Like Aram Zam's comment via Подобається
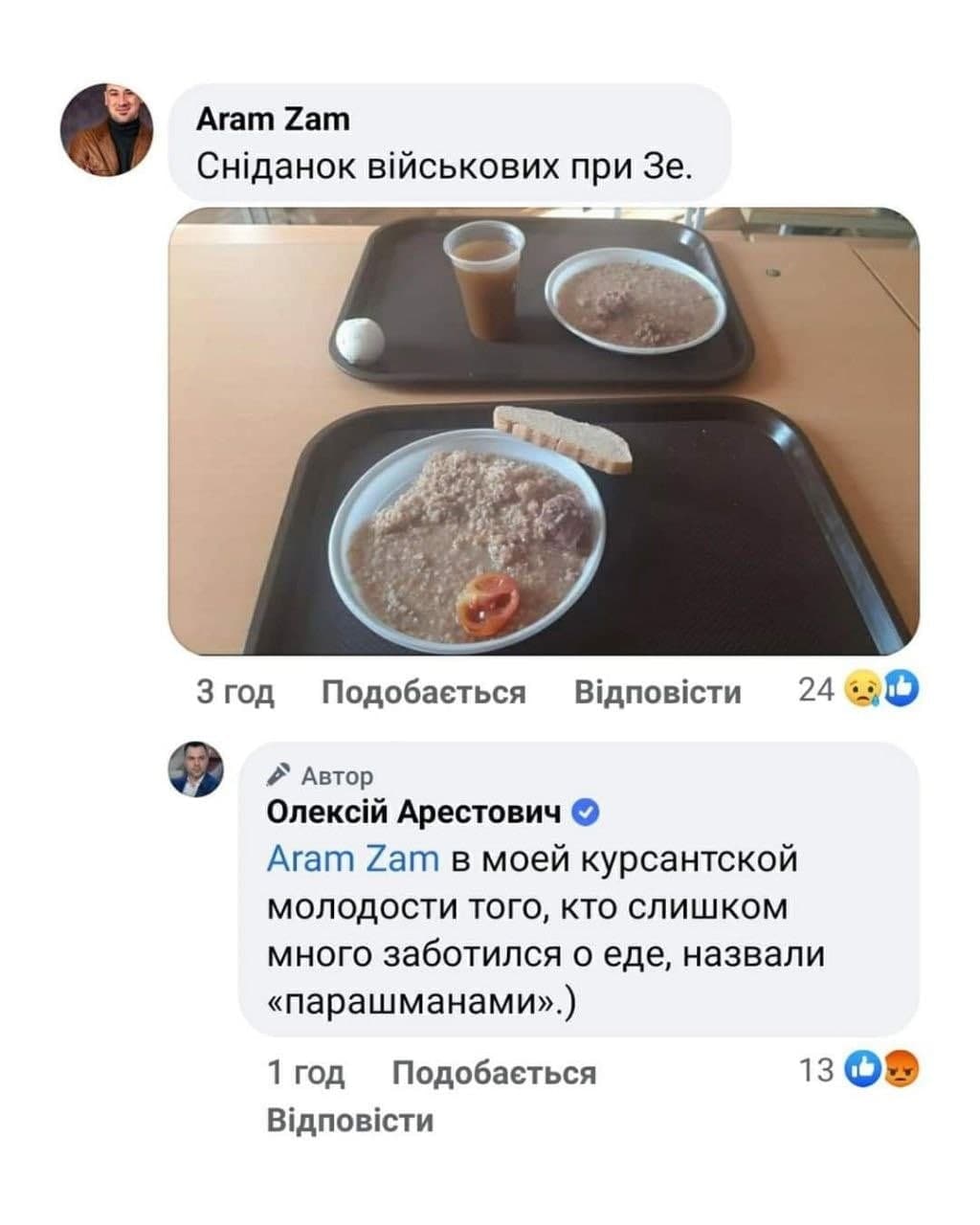Image resolution: width=980 pixels, height=1225 pixels. pyautogui.click(x=424, y=691)
